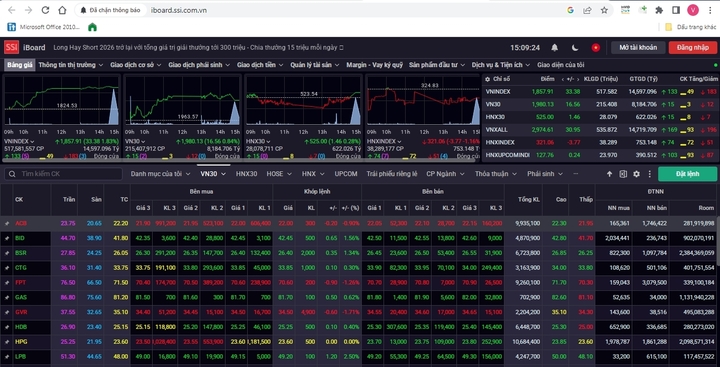720x367 pixels.
Task: Click the share page icon in address bar
Action: click(x=587, y=10)
